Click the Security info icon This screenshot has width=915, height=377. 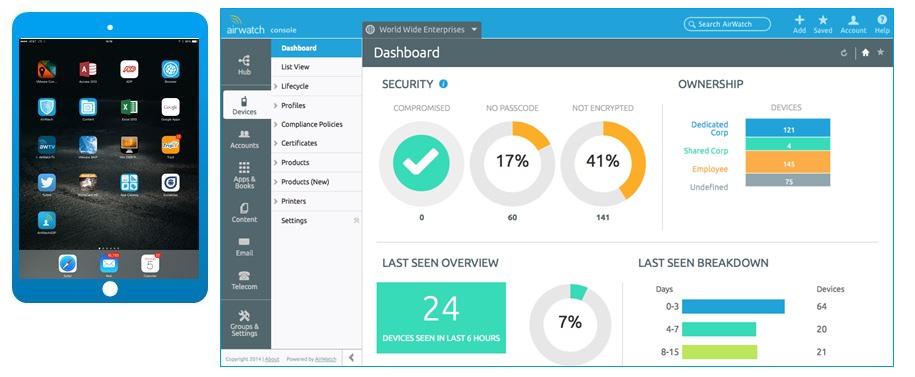443,84
